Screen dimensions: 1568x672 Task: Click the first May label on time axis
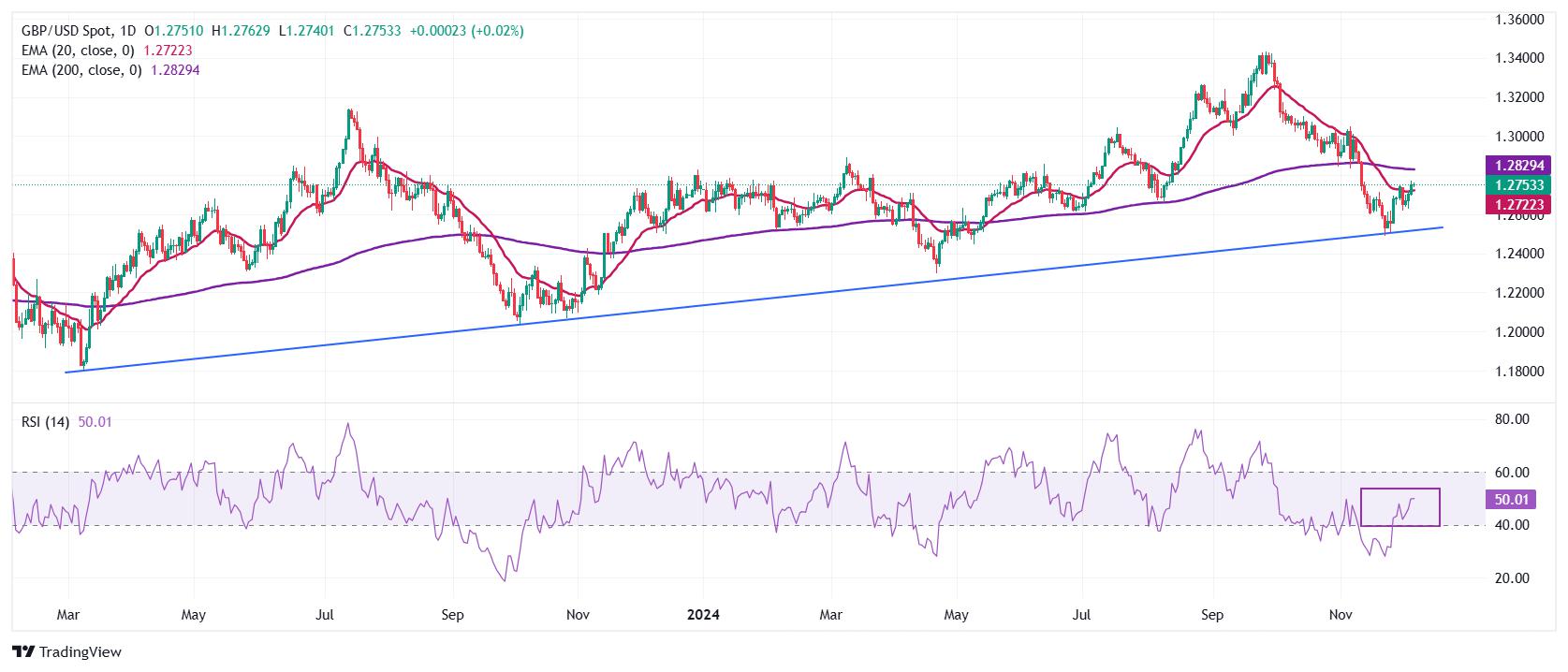[x=193, y=615]
